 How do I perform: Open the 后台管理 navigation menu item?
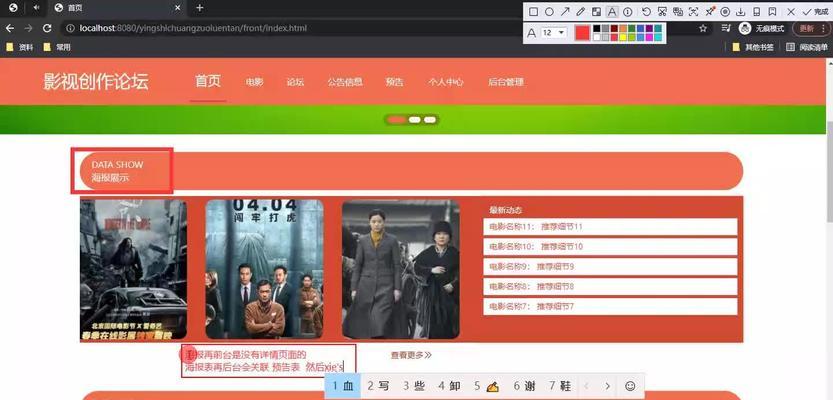[506, 82]
